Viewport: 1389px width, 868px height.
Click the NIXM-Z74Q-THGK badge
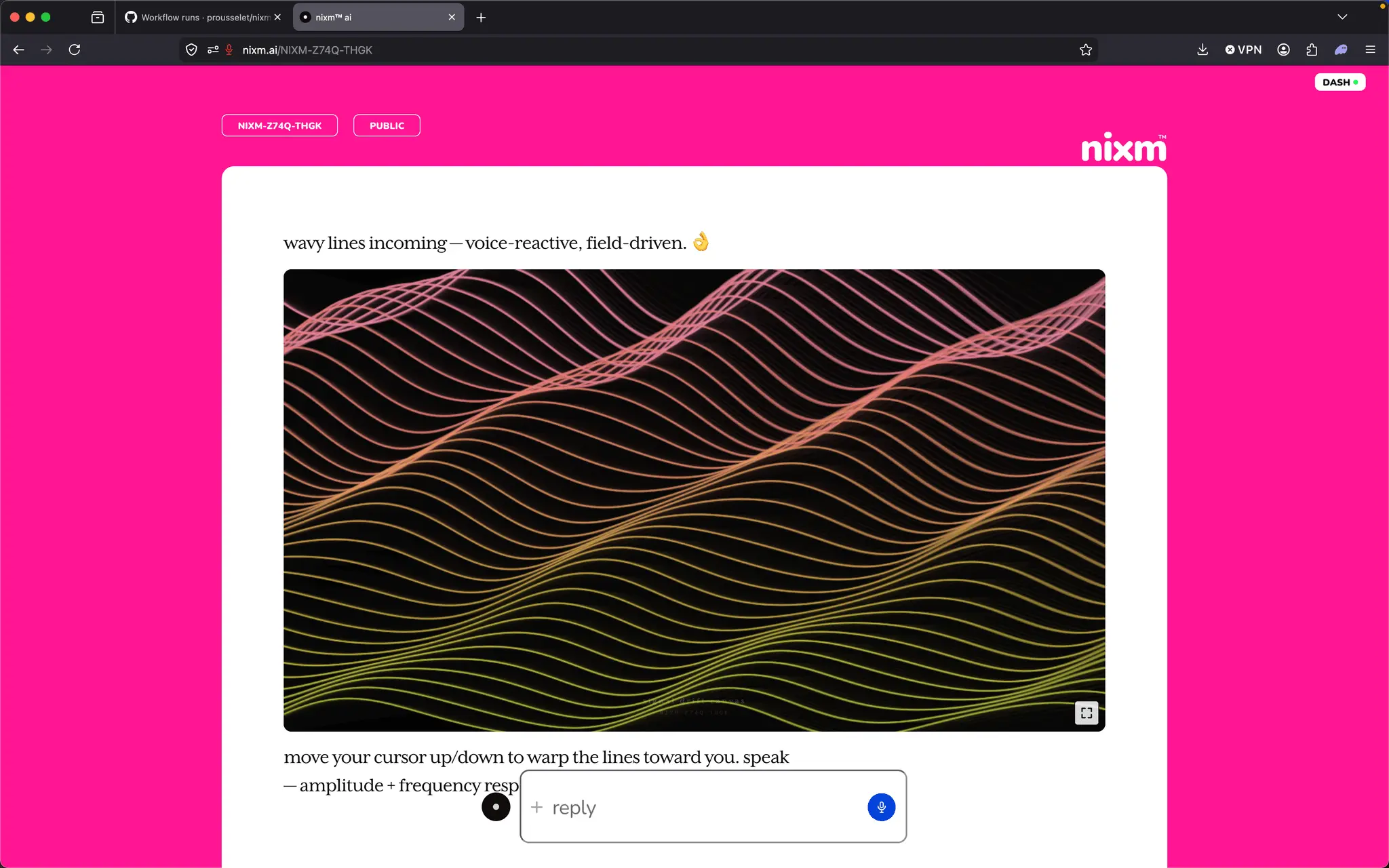(279, 125)
